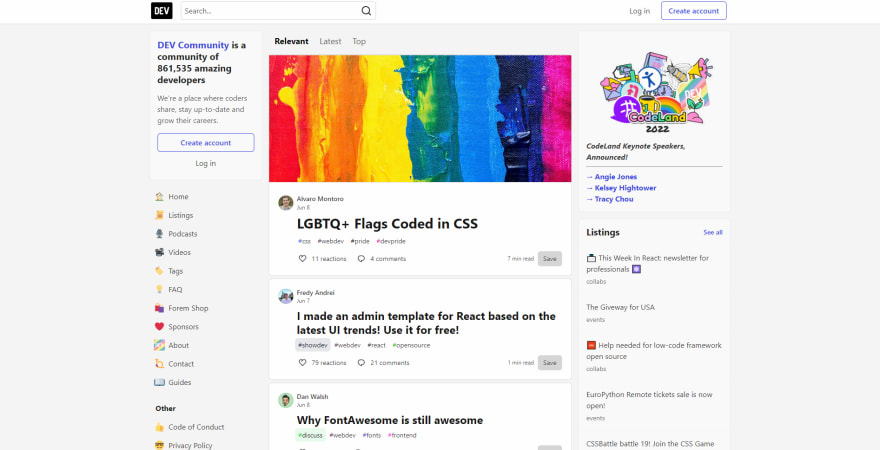Click Create account in the sidebar card
The image size is (880, 450).
point(205,143)
